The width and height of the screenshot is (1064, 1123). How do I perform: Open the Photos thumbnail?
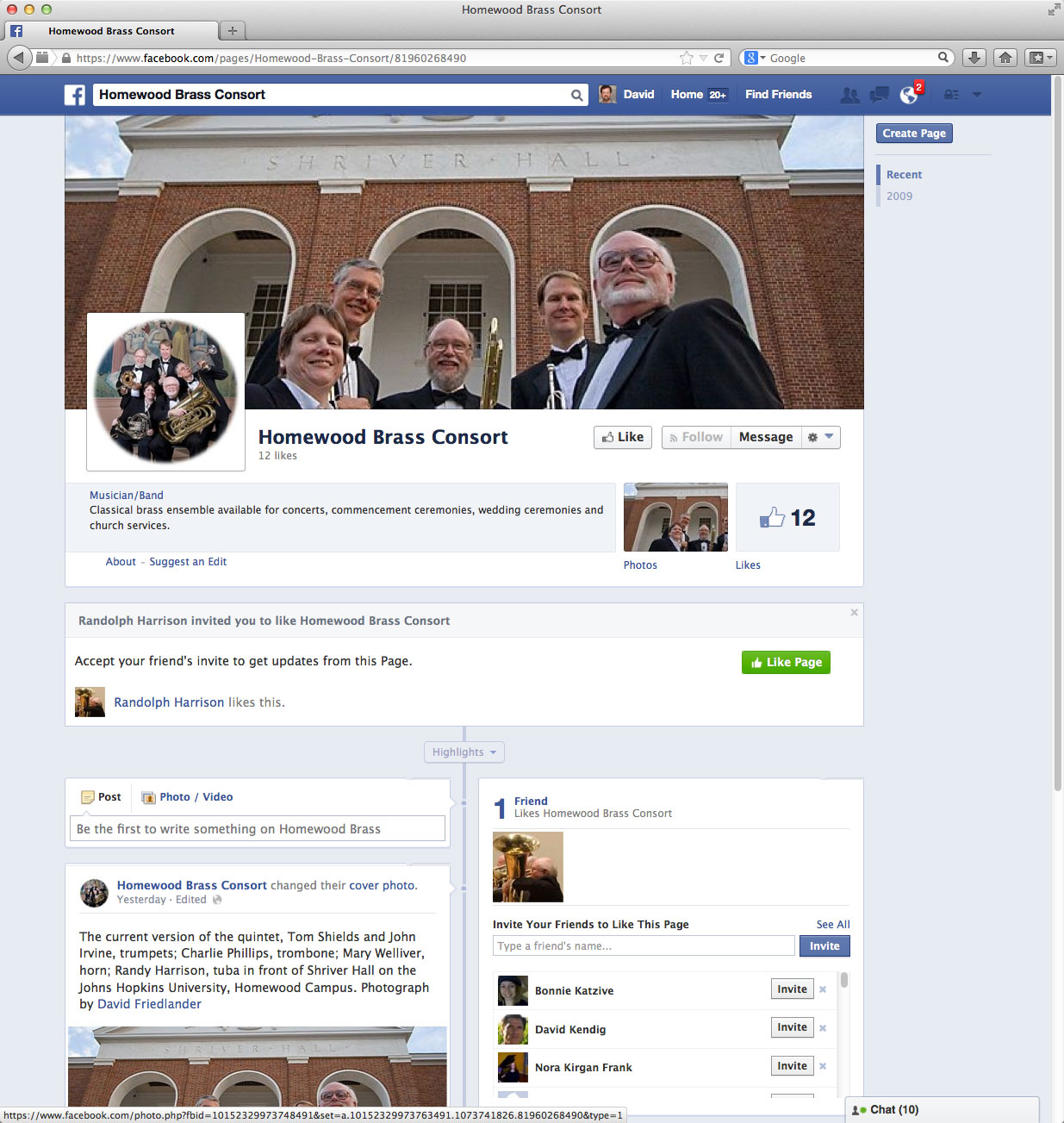(x=675, y=517)
